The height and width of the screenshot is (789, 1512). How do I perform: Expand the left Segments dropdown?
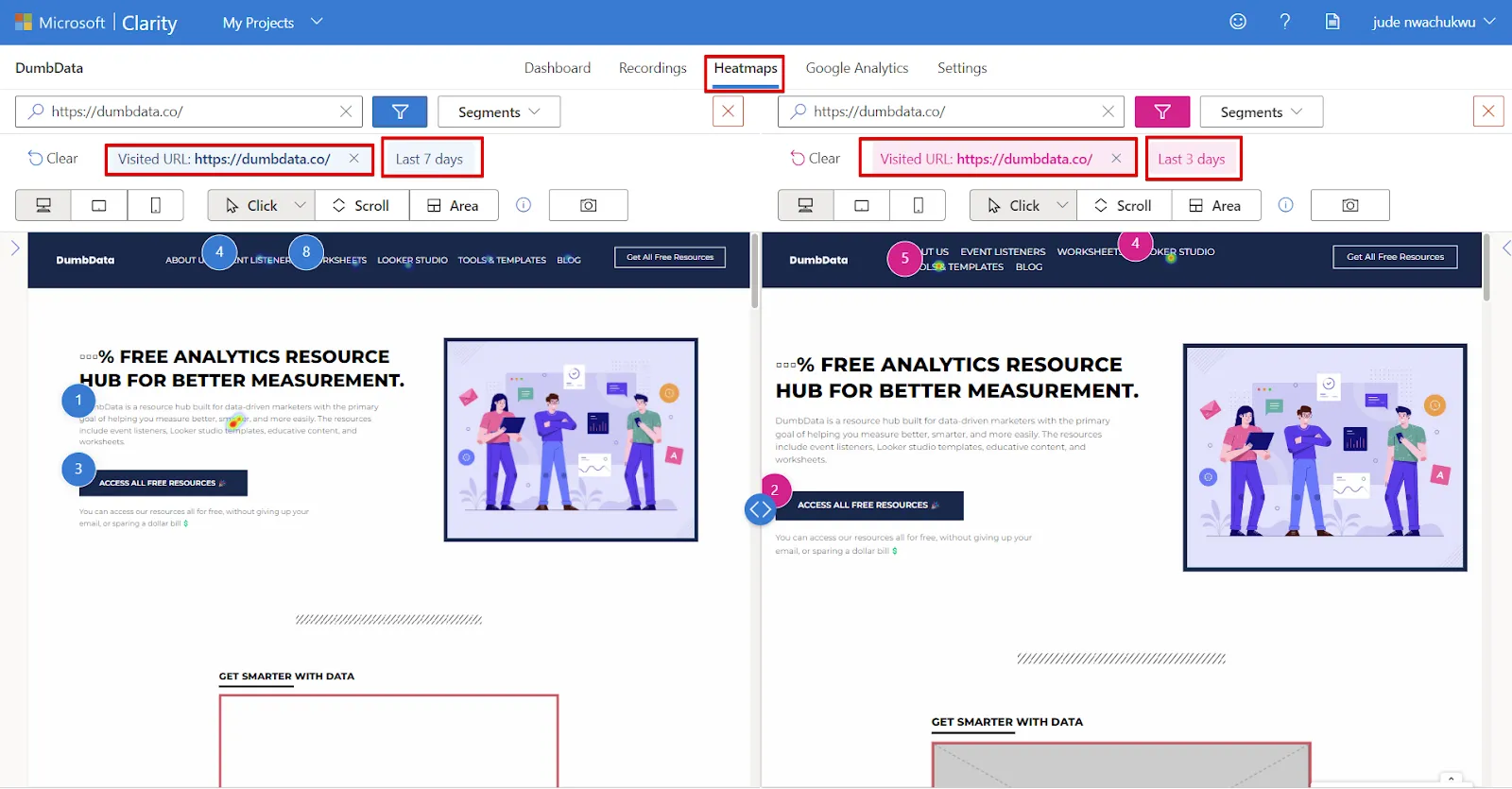click(499, 111)
